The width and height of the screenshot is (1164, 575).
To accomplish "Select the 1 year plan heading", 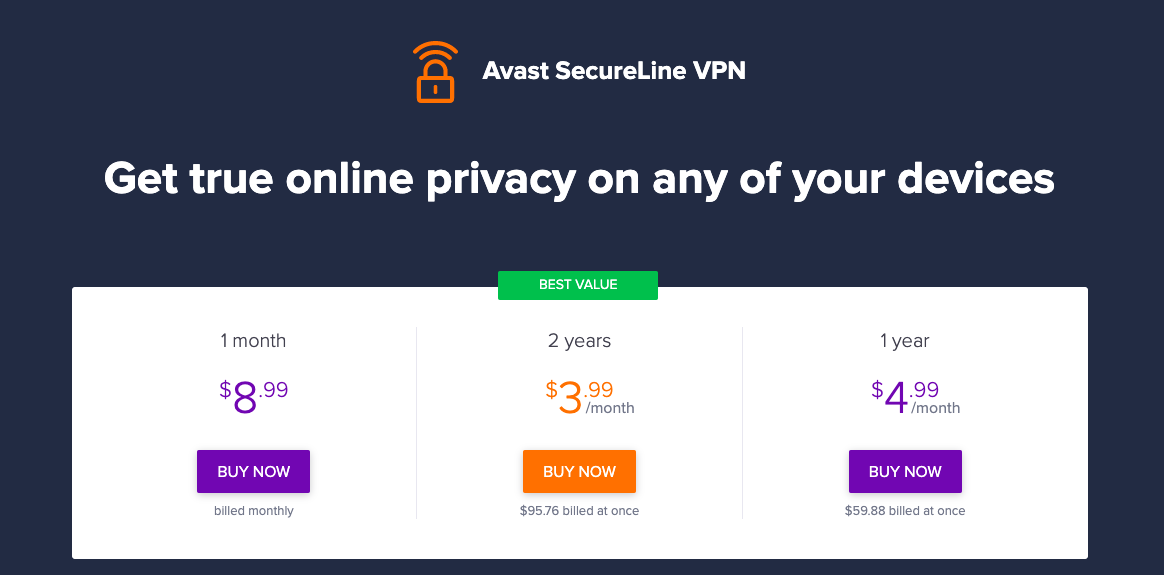I will tap(905, 341).
